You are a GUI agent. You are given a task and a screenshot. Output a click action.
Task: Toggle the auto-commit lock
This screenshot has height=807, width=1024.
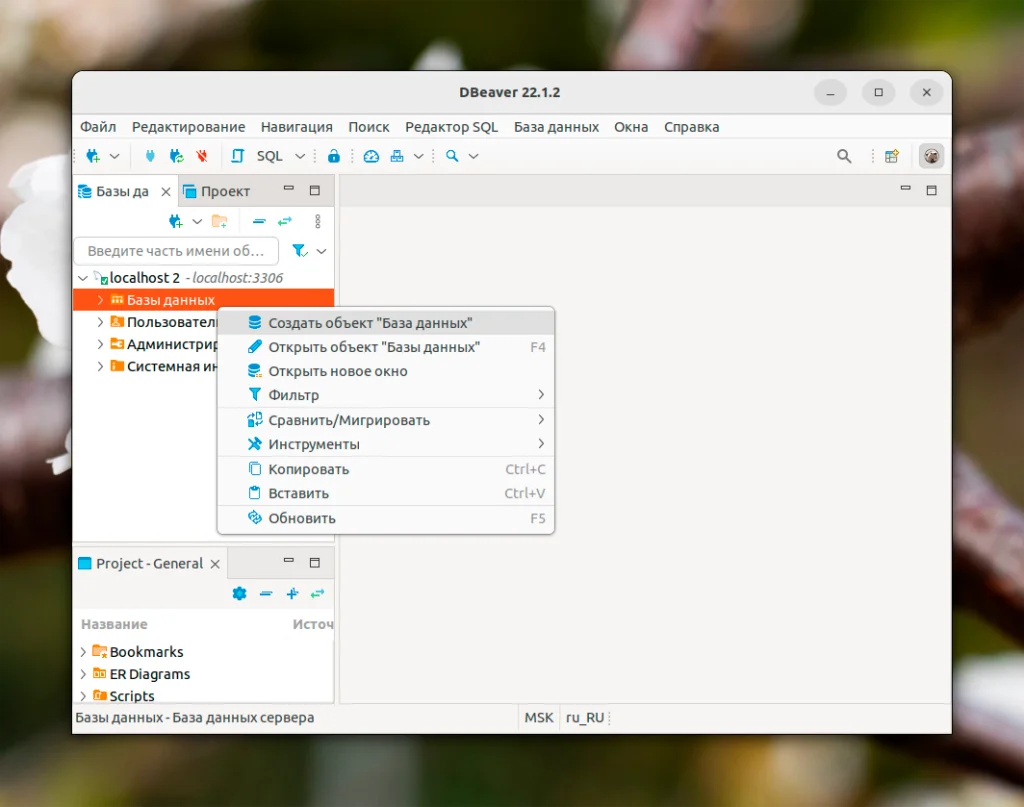point(334,155)
